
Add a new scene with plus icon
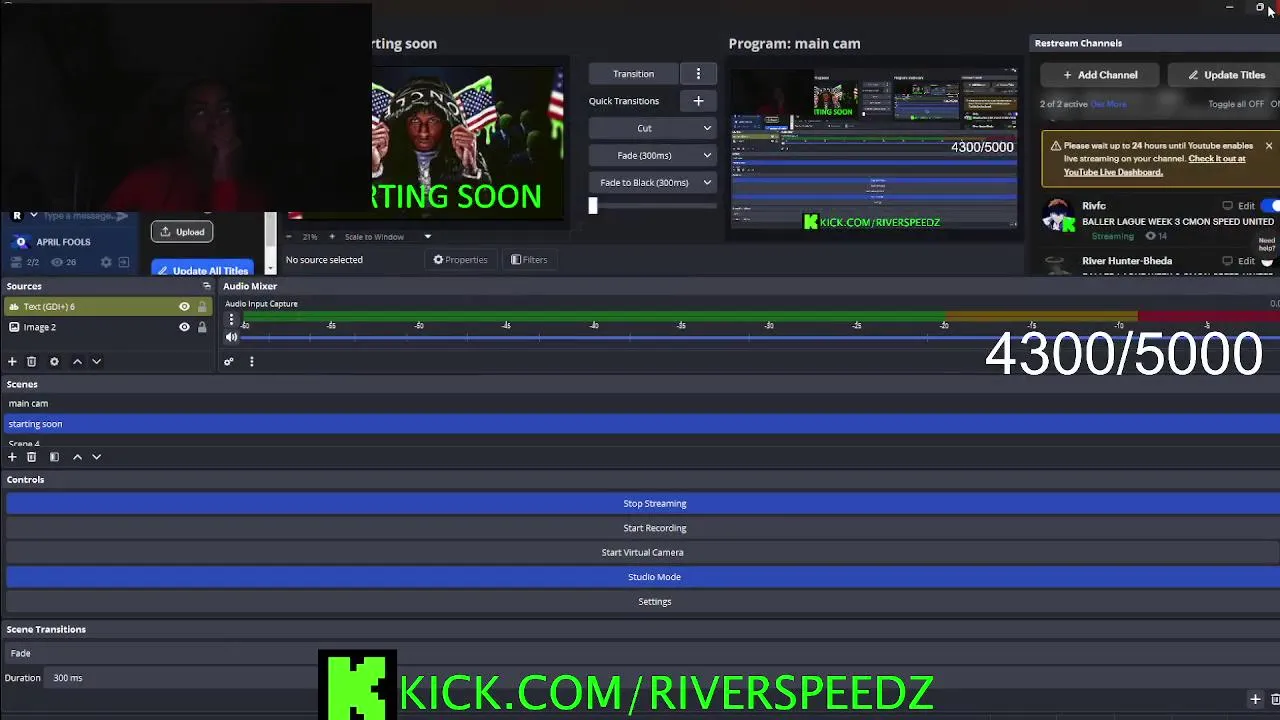pos(12,457)
